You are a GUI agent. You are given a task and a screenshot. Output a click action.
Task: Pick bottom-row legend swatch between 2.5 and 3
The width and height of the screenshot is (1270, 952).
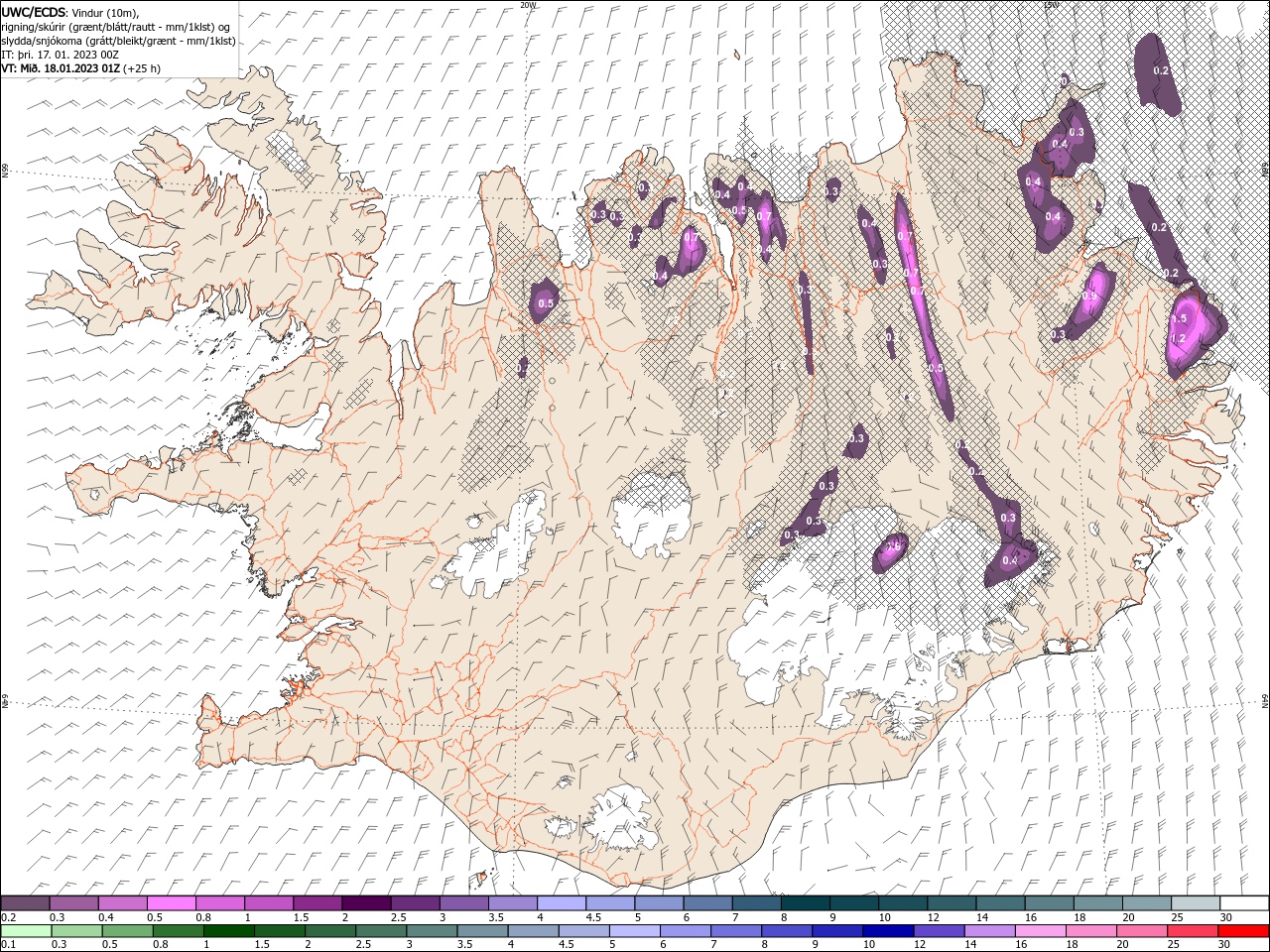[x=380, y=931]
